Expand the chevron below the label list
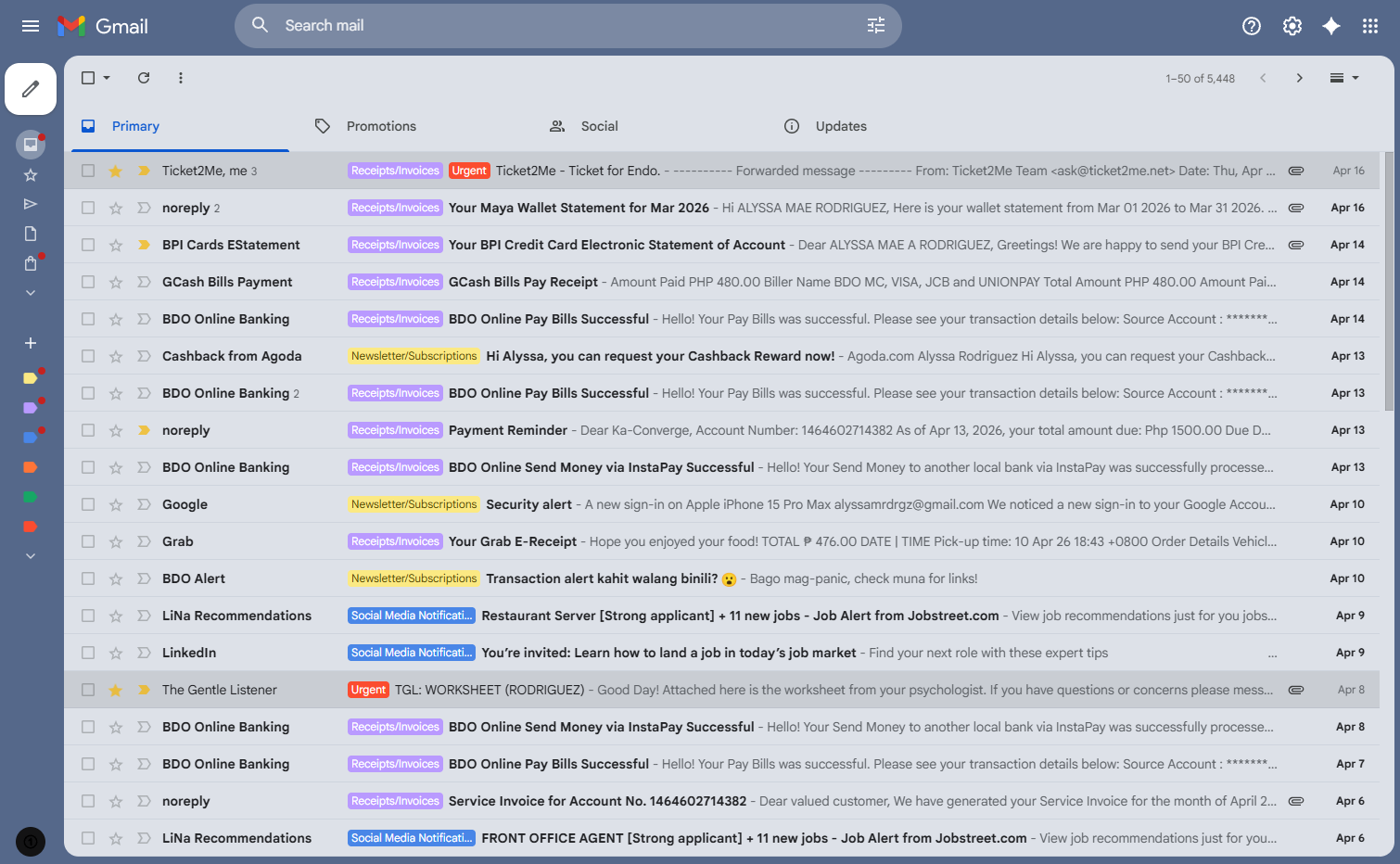 pyautogui.click(x=31, y=556)
